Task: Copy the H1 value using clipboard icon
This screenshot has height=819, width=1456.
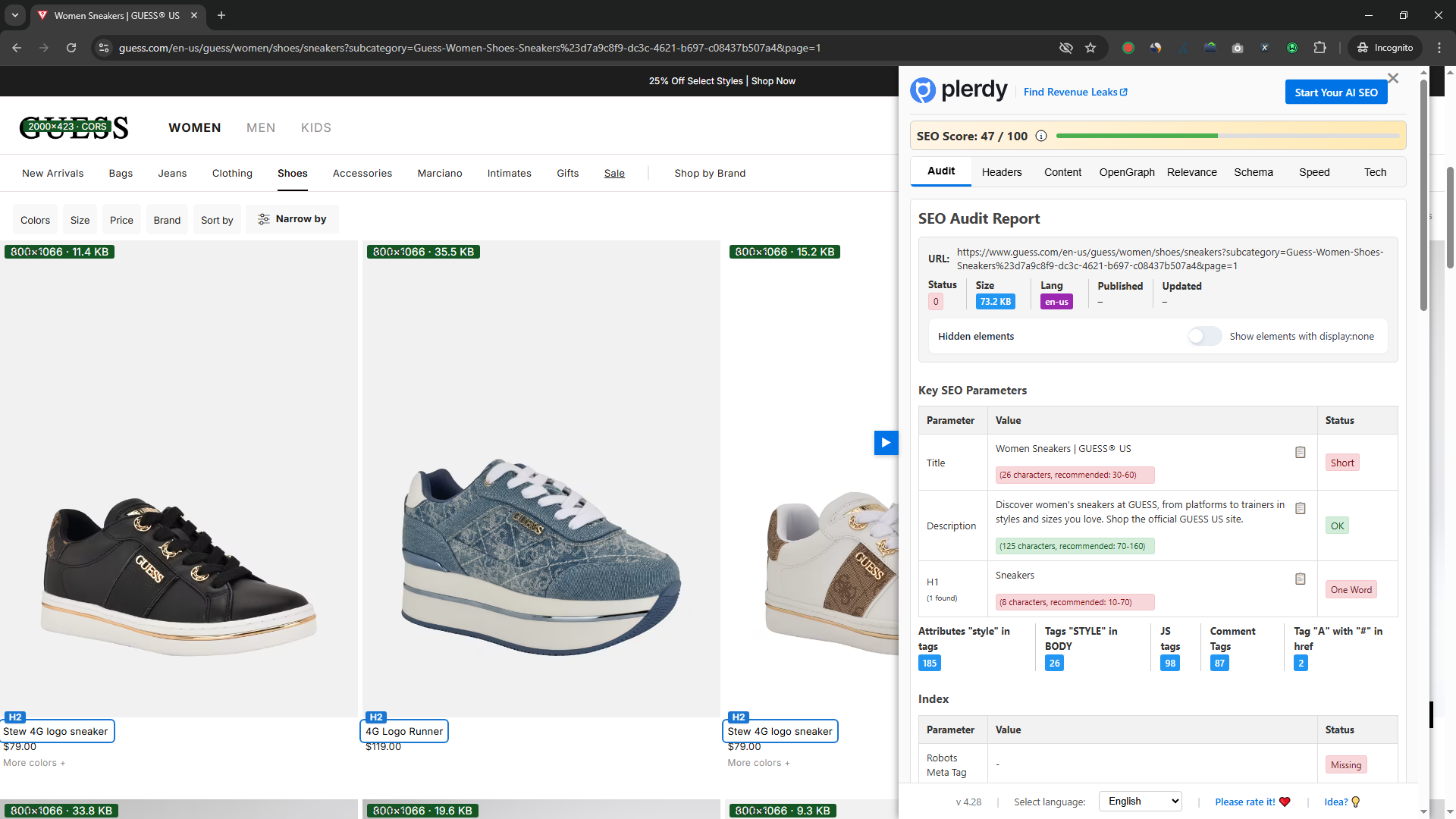Action: 1300,579
